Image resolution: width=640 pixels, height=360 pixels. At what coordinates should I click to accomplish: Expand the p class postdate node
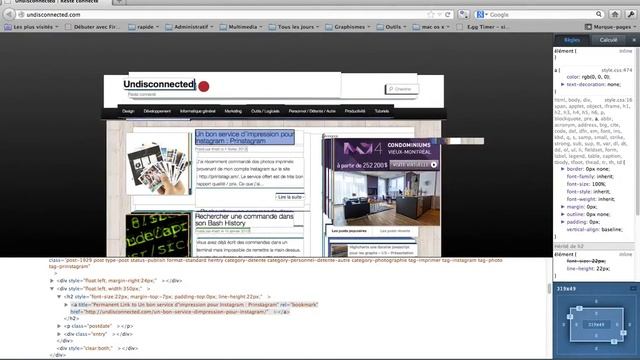59,326
